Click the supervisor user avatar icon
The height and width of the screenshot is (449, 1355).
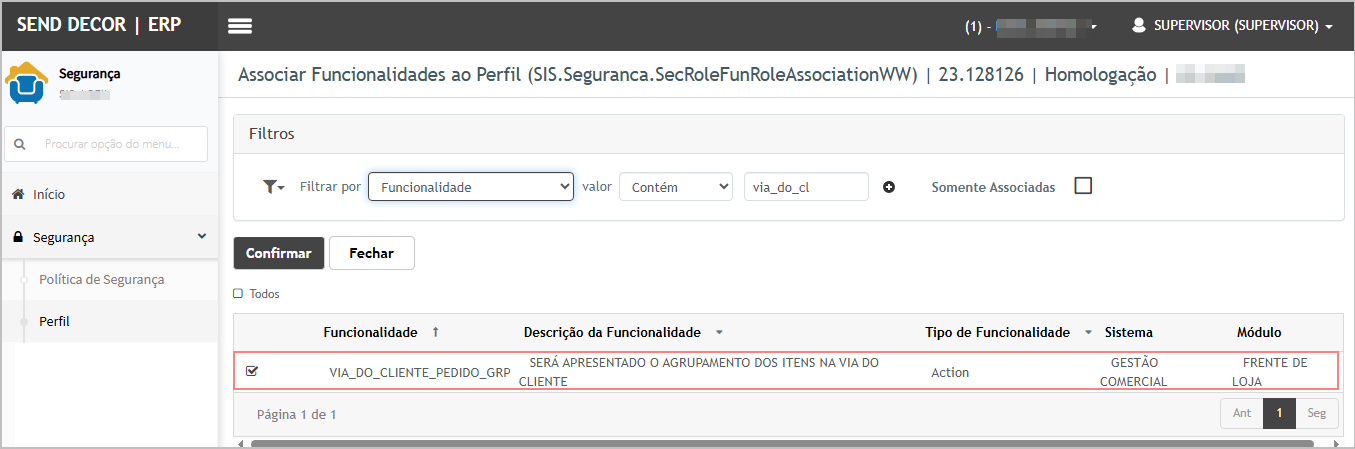click(1138, 26)
